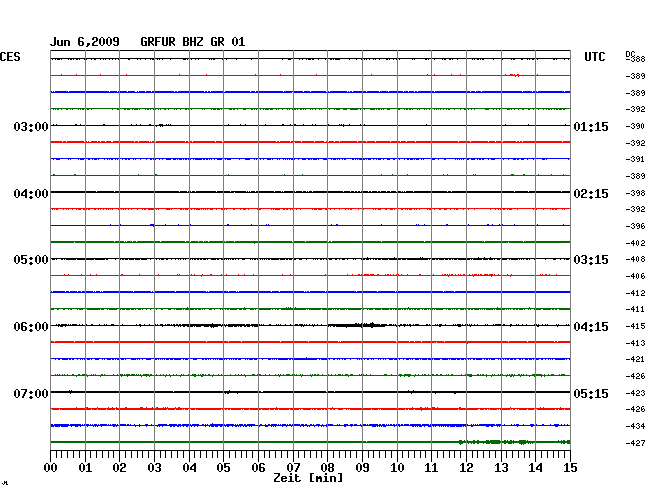Click the DC offset value -398
This screenshot has width=650, height=494.
click(635, 193)
